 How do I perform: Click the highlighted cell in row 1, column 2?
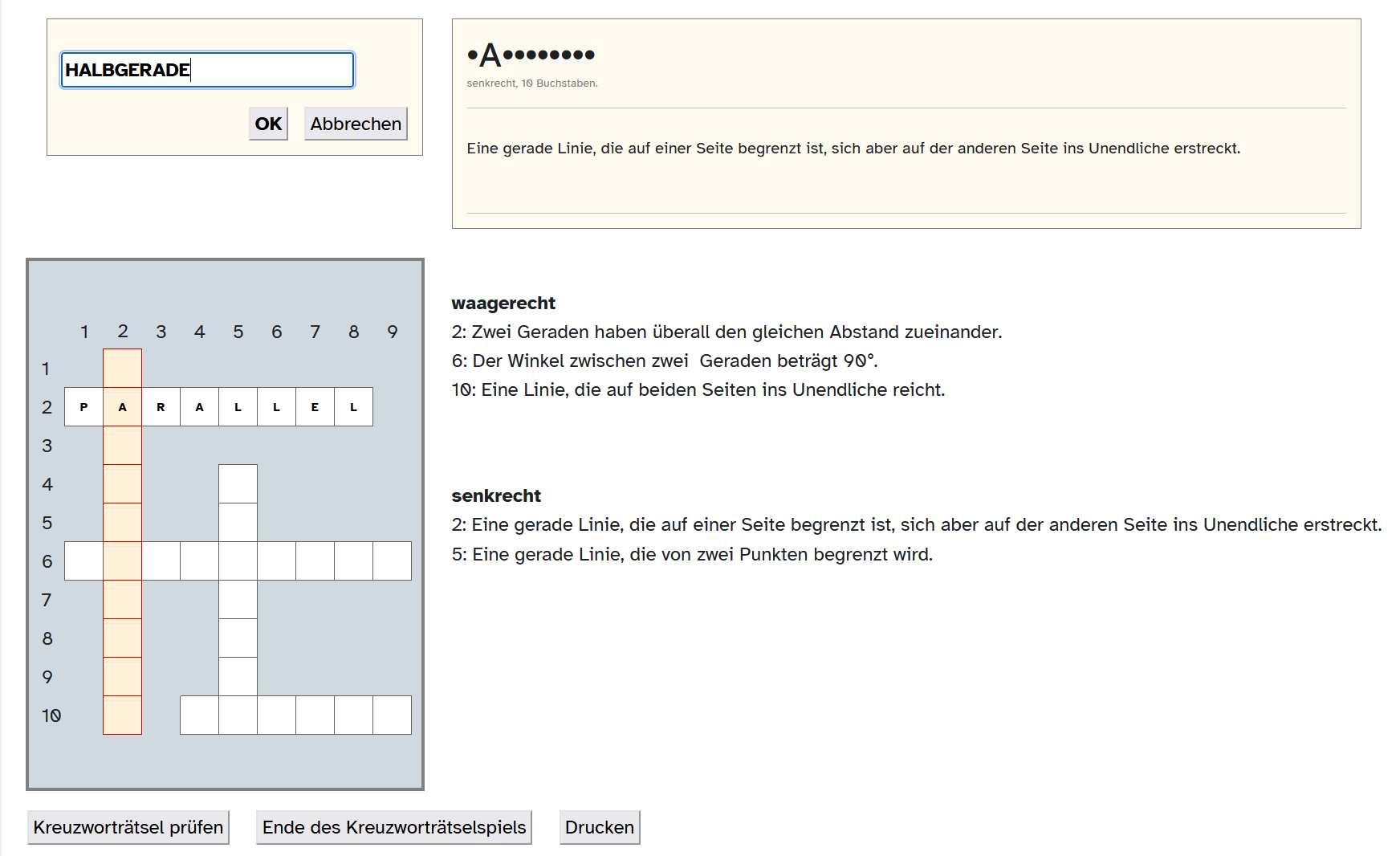(122, 369)
